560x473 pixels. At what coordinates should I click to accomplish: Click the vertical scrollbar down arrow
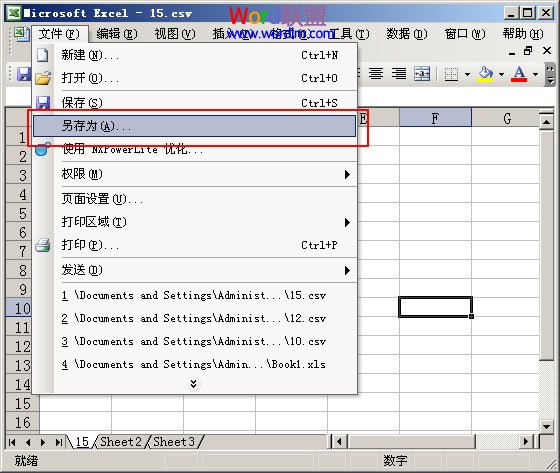pos(546,426)
